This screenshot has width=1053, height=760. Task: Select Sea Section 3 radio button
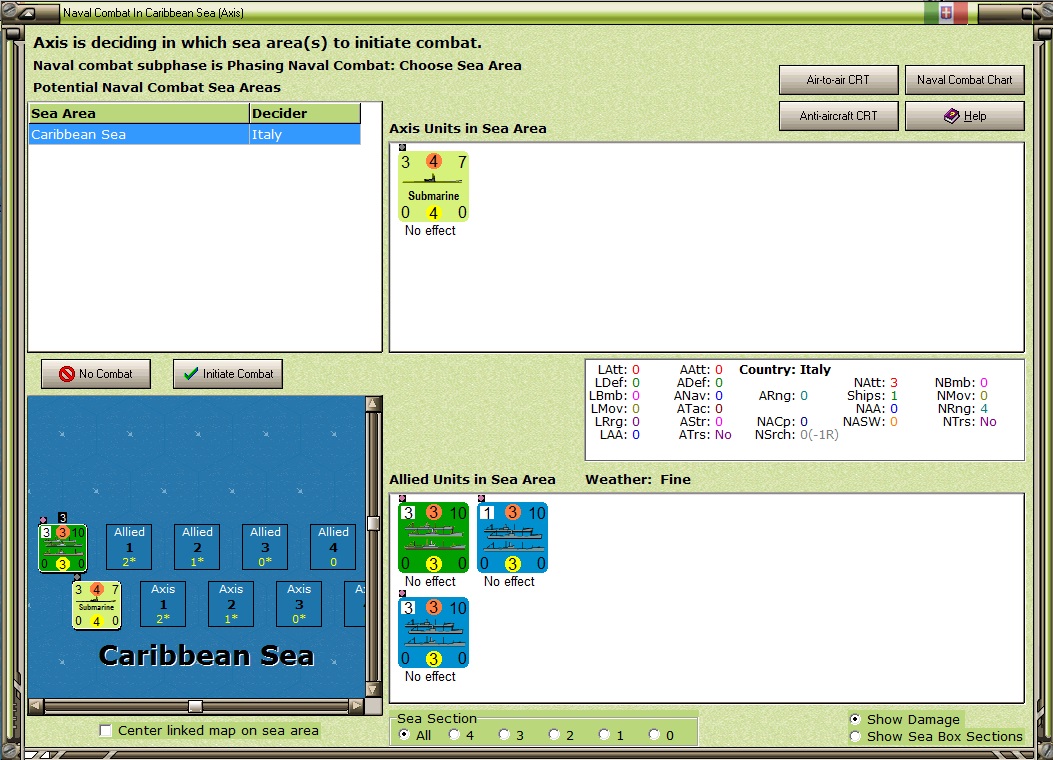[x=504, y=735]
